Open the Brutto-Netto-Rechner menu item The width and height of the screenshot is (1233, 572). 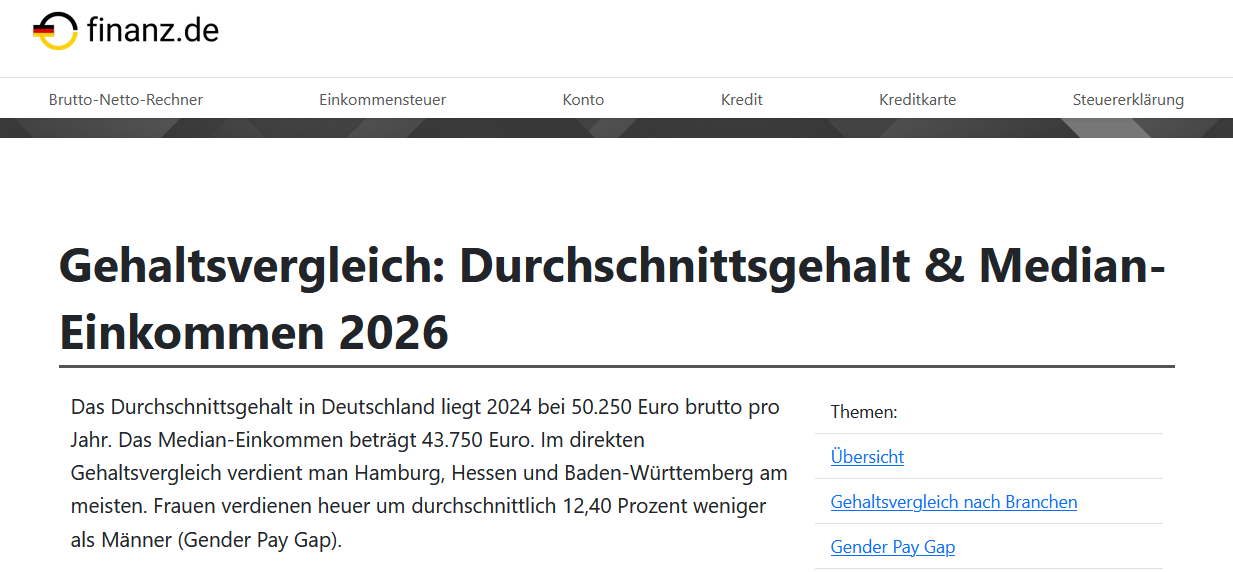tap(126, 99)
